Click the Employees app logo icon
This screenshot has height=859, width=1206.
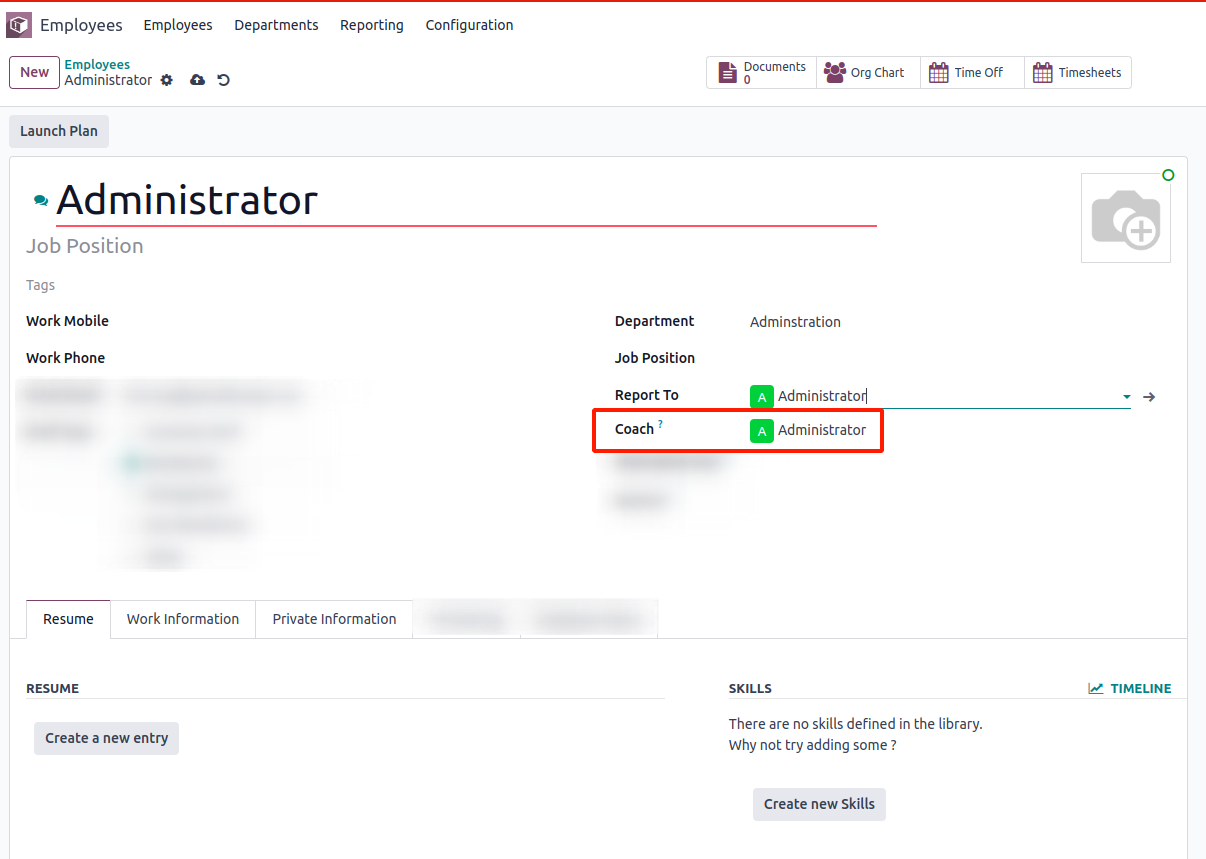point(19,25)
